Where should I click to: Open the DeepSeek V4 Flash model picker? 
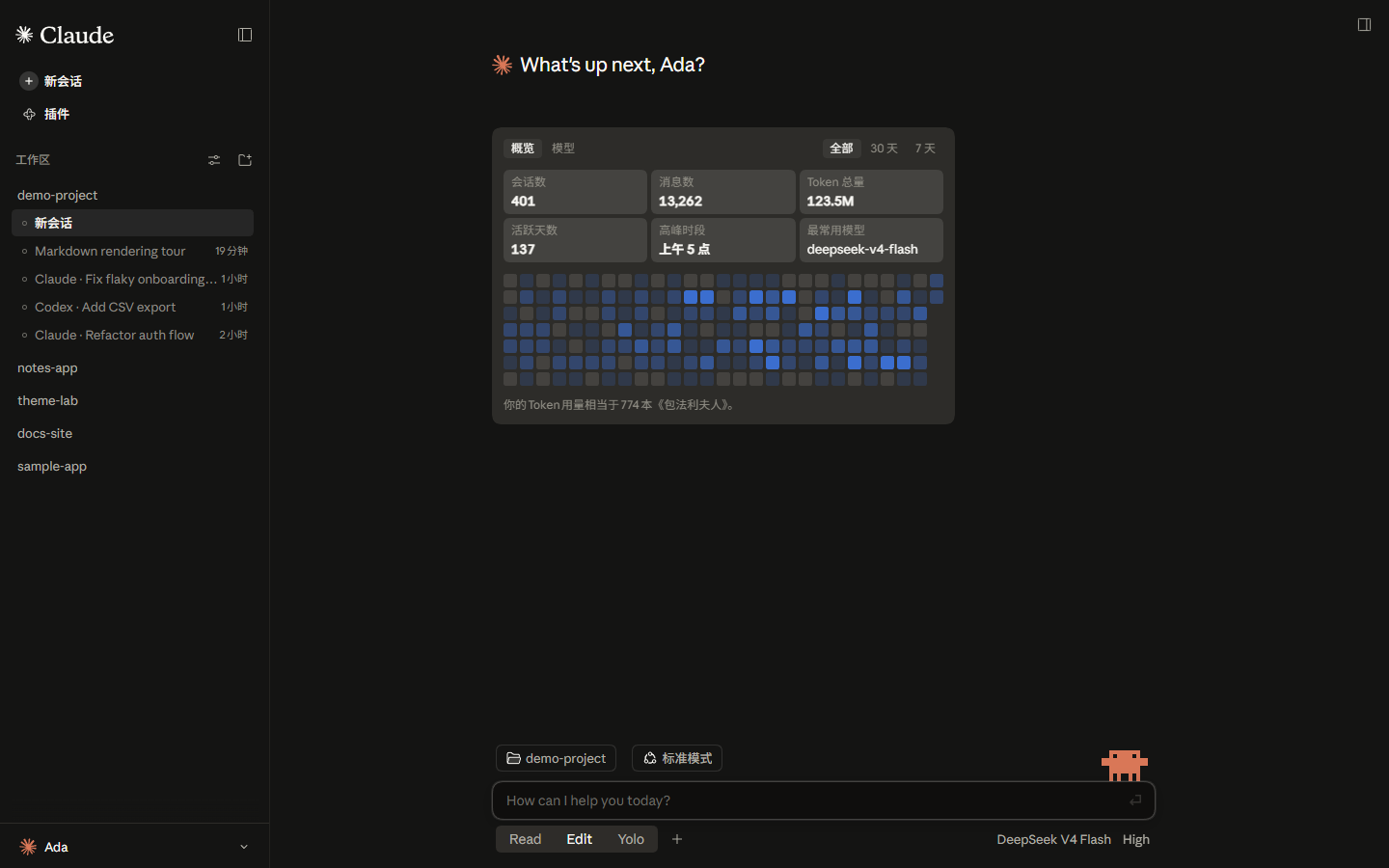1053,839
